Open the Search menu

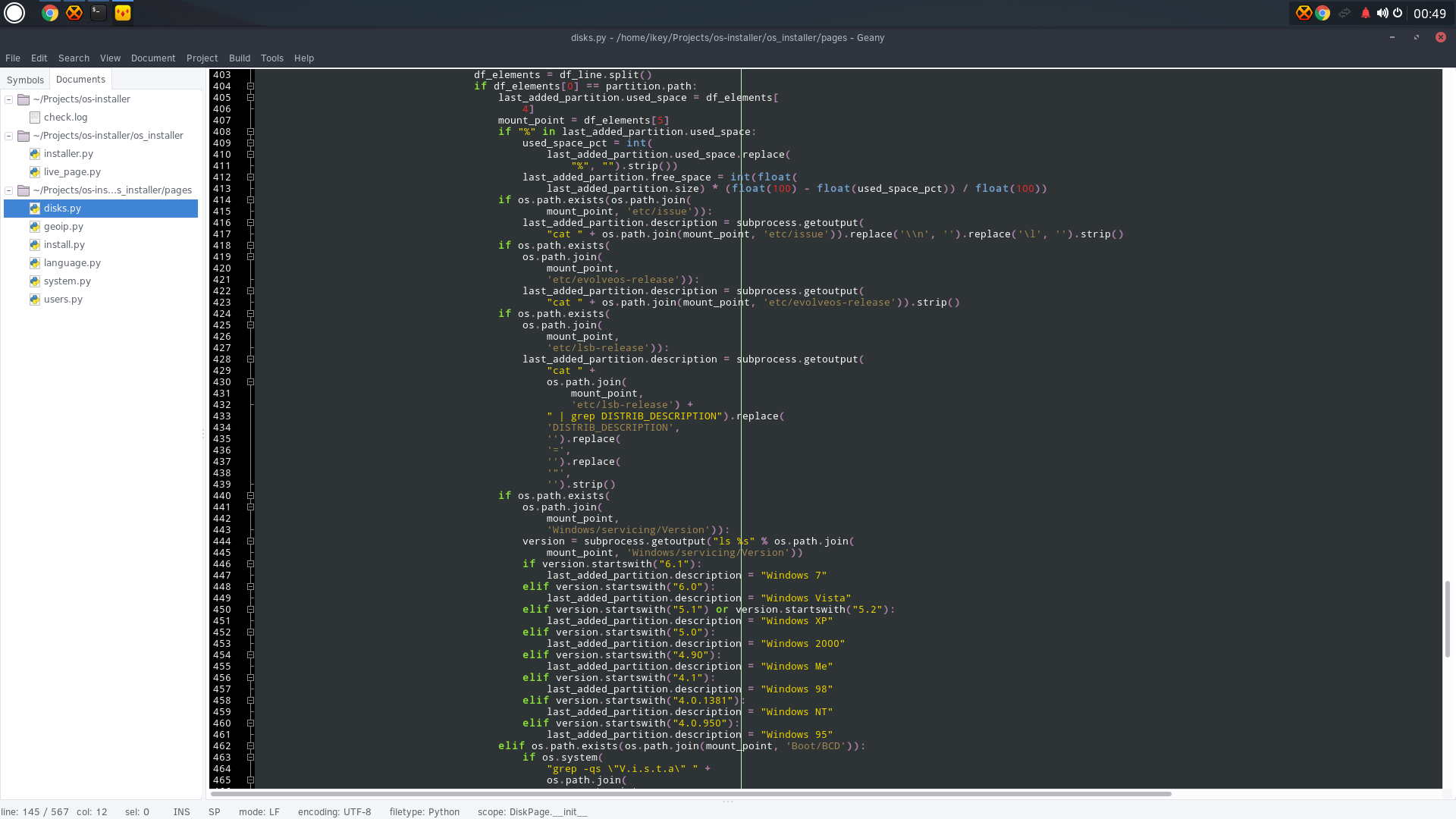[x=74, y=58]
